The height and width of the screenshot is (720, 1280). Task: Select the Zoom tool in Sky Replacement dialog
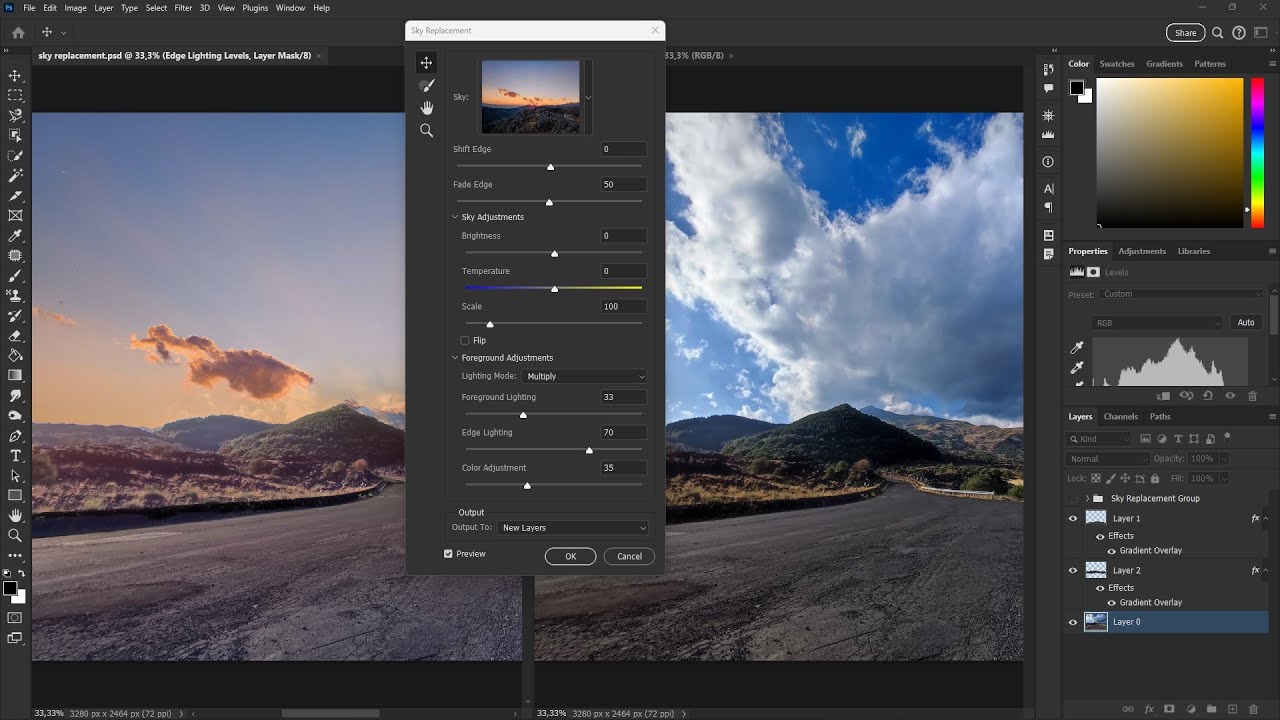(426, 130)
